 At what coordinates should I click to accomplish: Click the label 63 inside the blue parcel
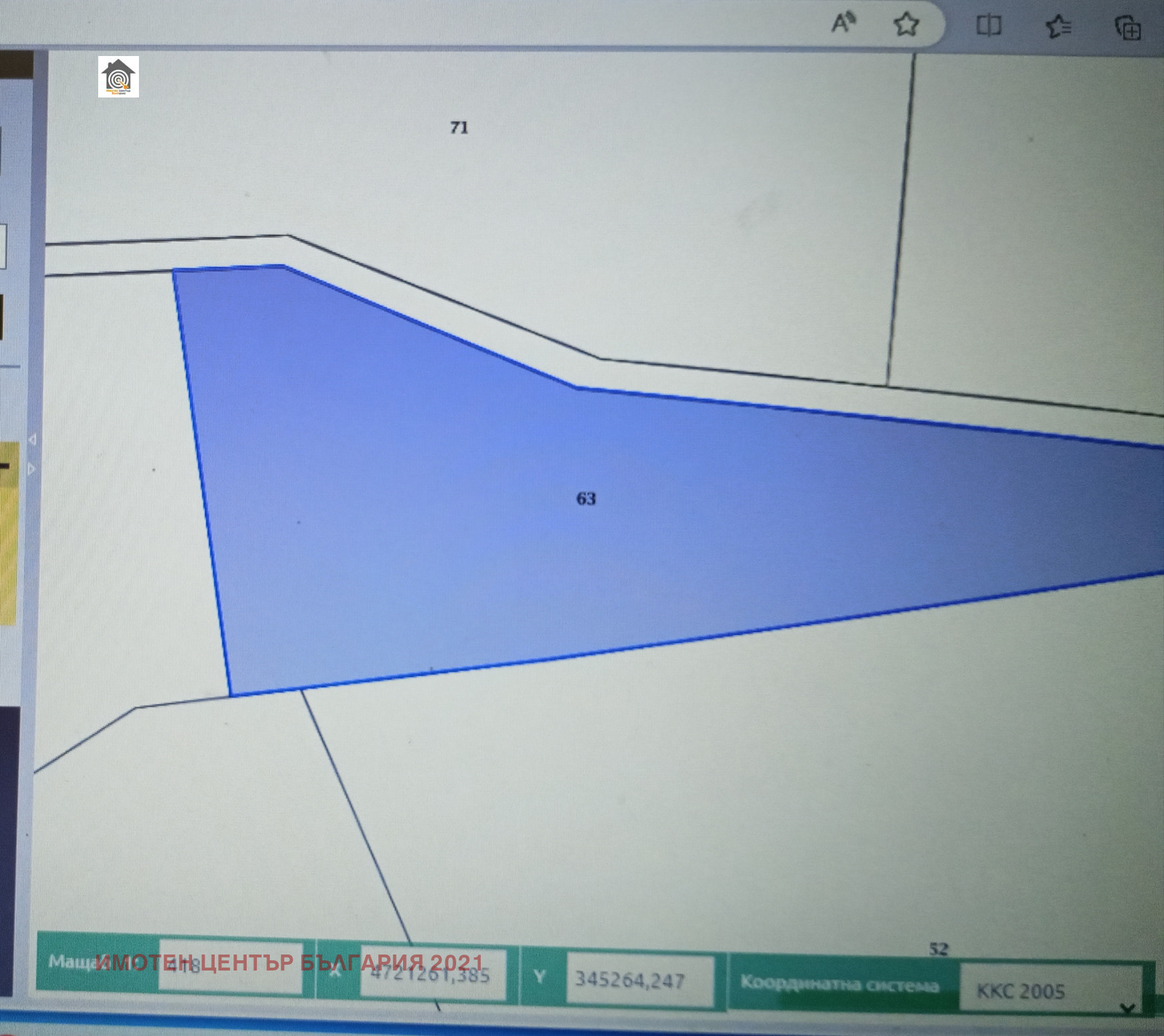click(586, 499)
